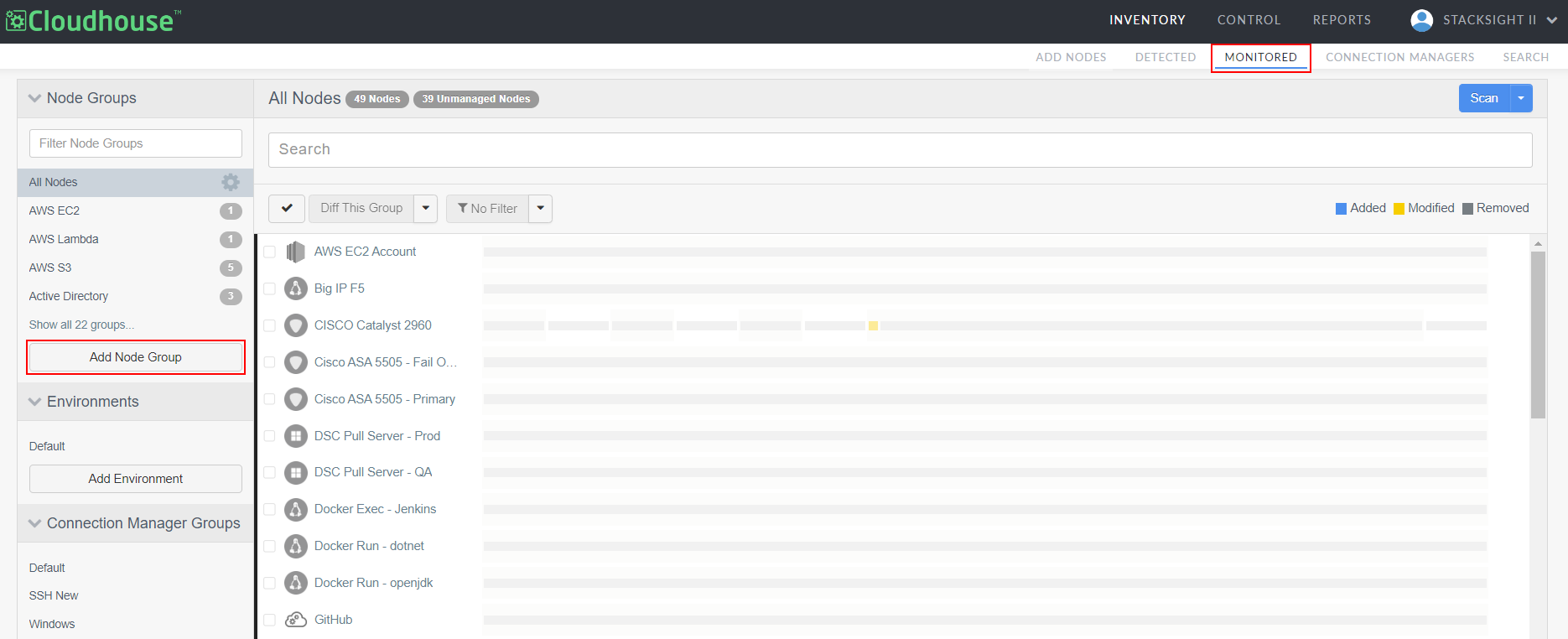Image resolution: width=1568 pixels, height=639 pixels.
Task: Click the gray Removed legend swatch
Action: [1467, 209]
